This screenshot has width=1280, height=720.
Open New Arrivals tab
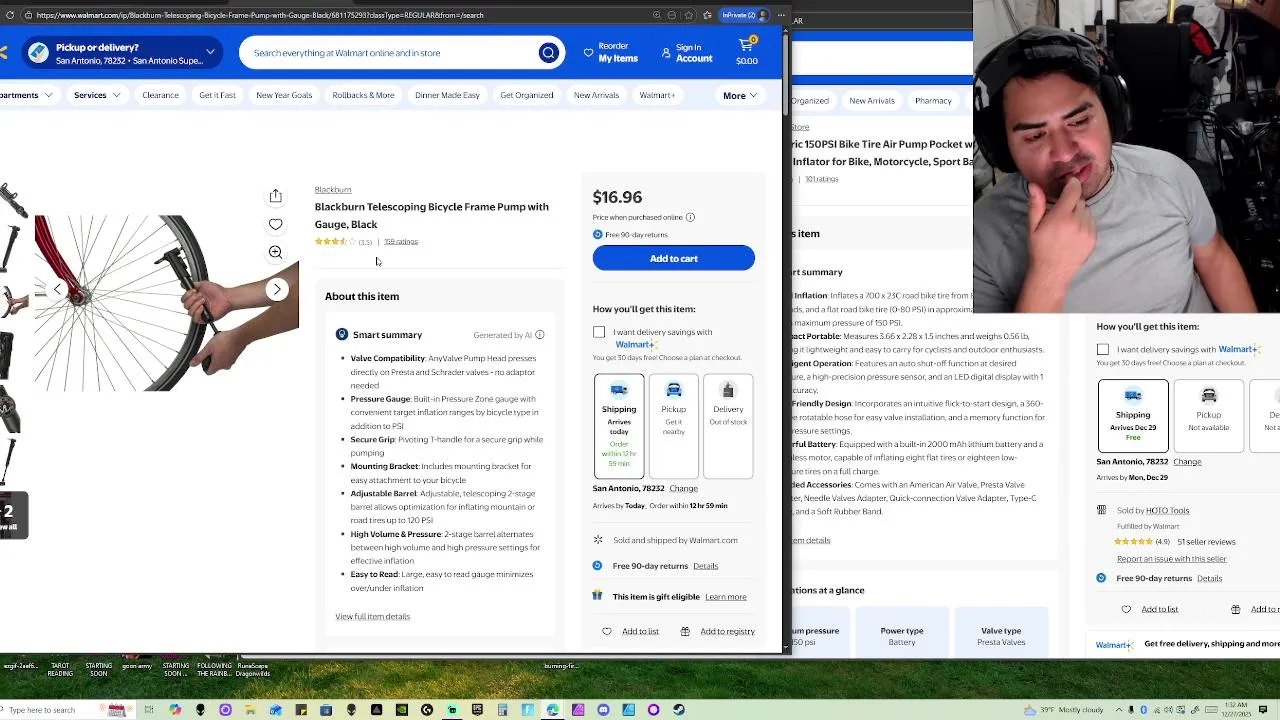click(596, 95)
